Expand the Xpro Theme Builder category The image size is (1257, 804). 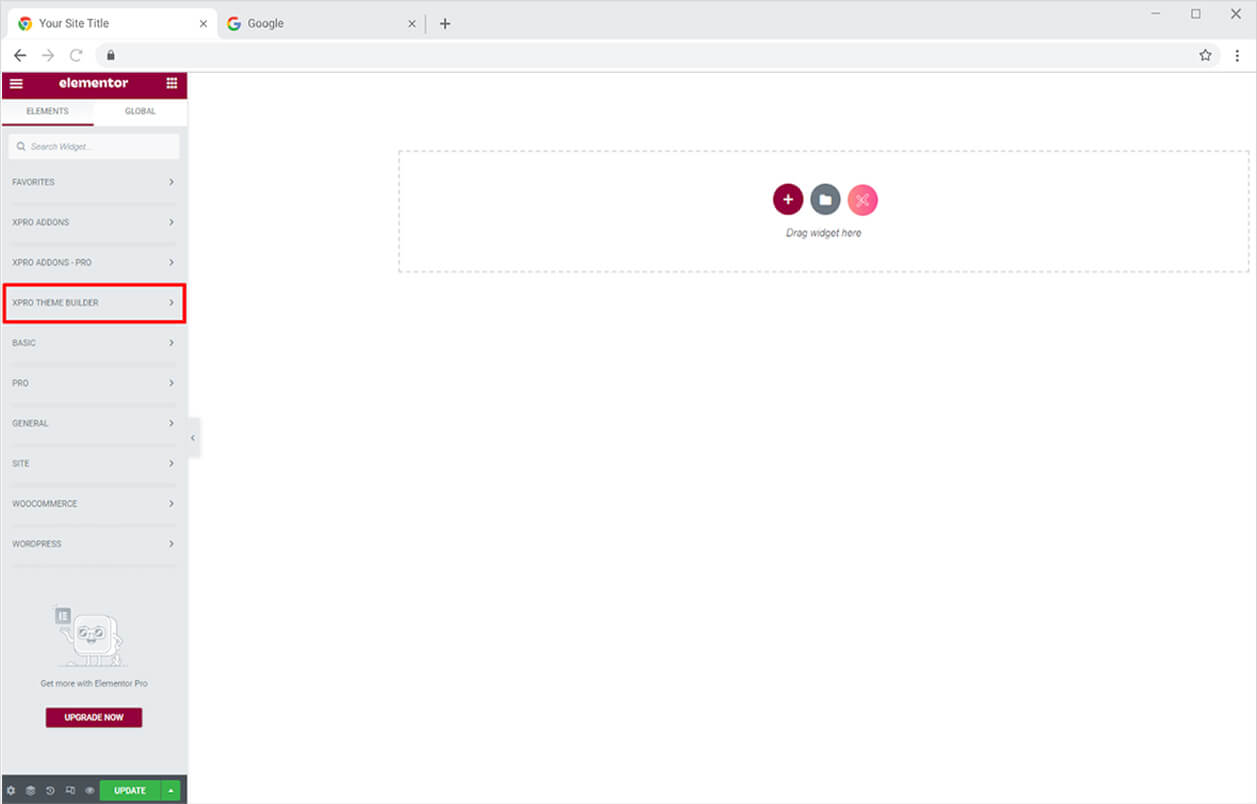tap(94, 303)
